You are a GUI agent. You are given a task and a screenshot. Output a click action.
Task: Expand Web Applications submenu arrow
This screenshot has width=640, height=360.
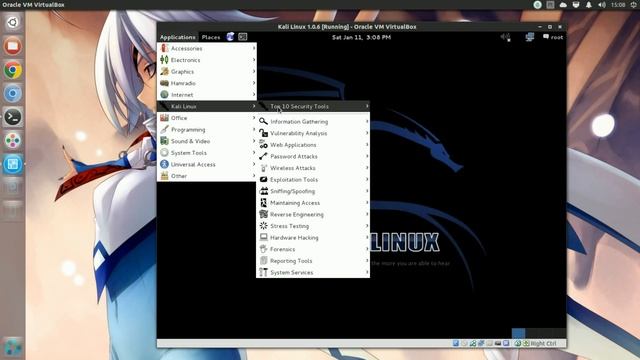367,144
